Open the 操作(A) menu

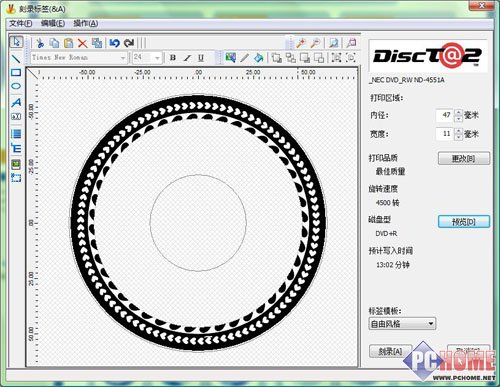86,23
